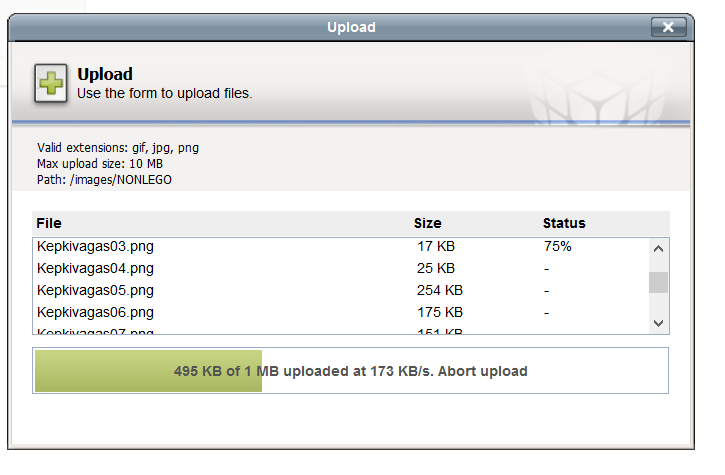Click the file list scrollbar thumb
Image resolution: width=725 pixels, height=475 pixels.
[658, 282]
